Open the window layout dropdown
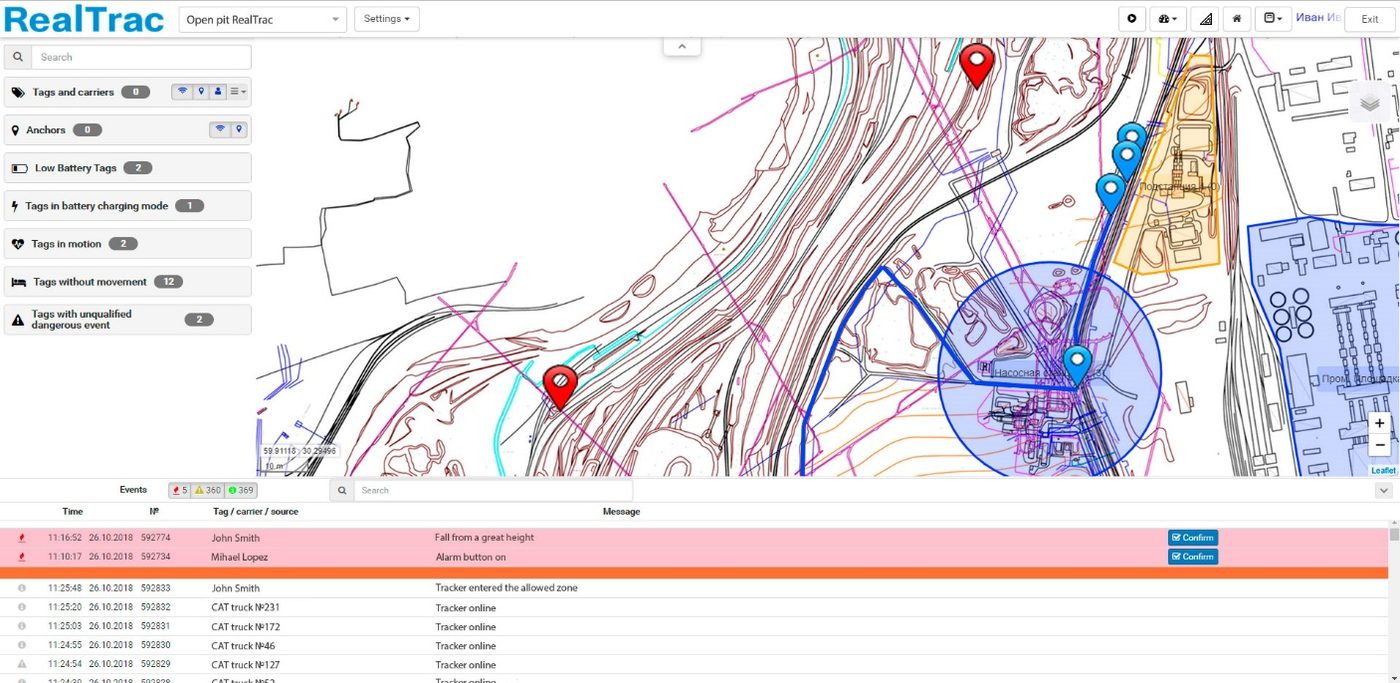The height and width of the screenshot is (683, 1400). pos(1273,19)
